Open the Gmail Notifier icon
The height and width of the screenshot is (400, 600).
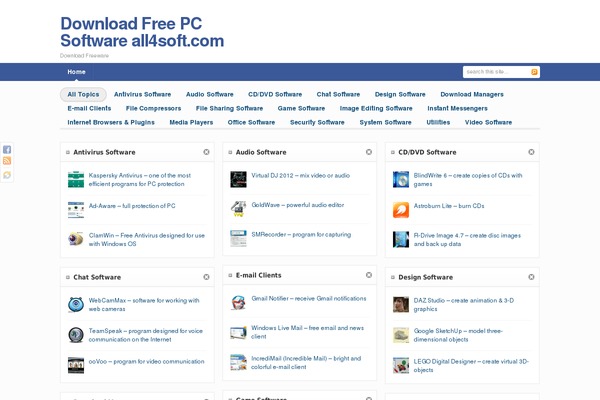click(x=238, y=302)
